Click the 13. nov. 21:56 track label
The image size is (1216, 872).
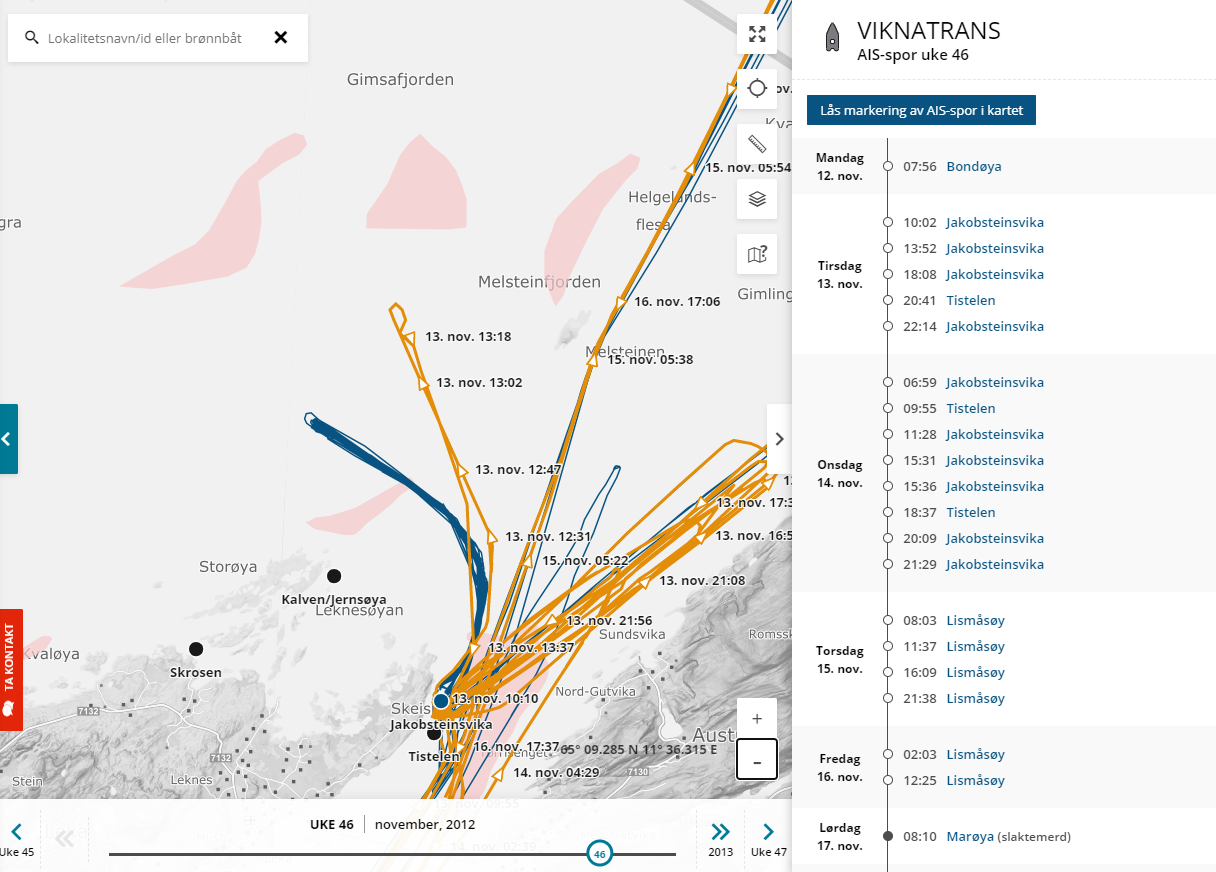[609, 621]
